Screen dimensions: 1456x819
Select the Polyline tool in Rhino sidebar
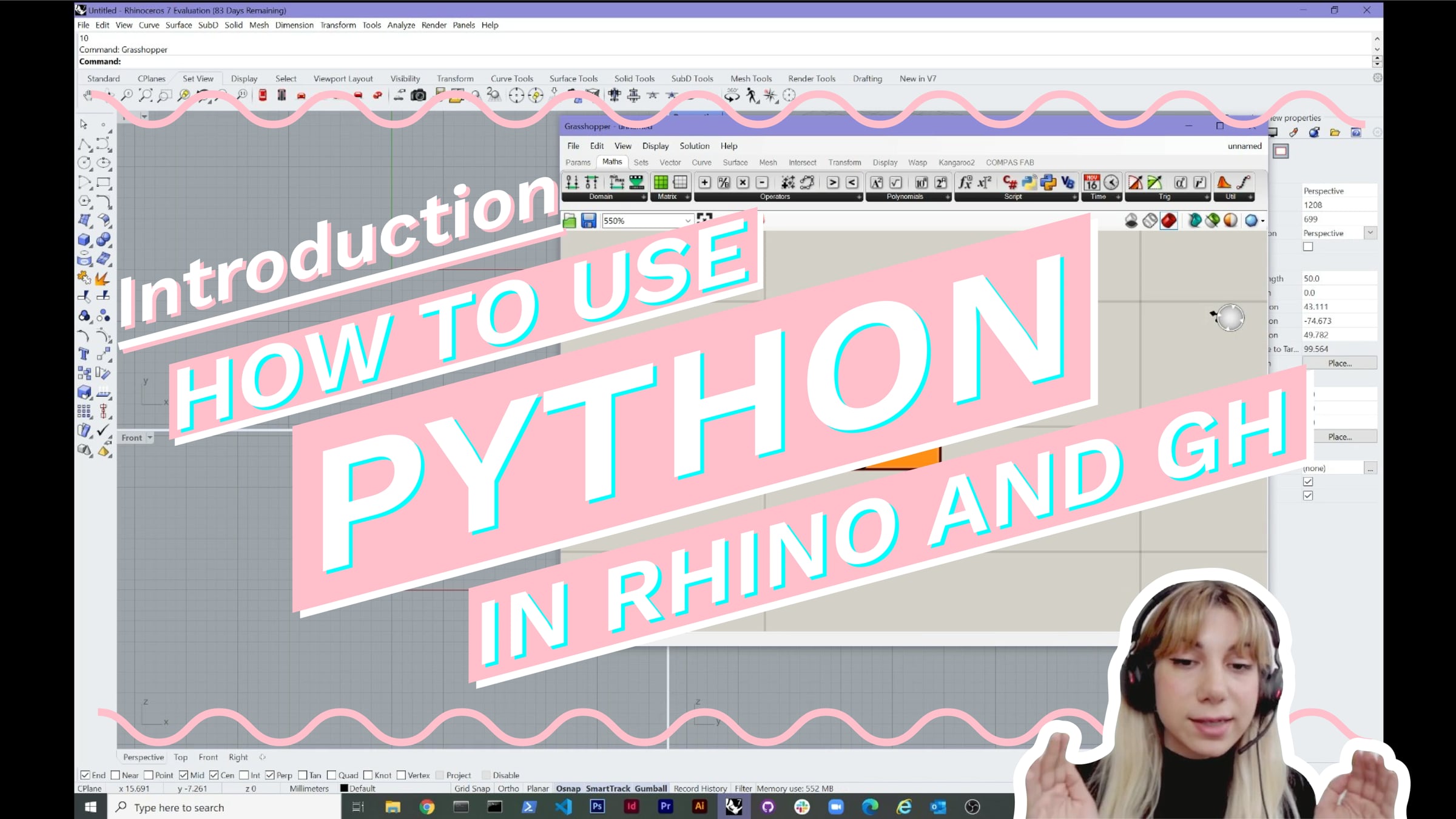point(84,144)
